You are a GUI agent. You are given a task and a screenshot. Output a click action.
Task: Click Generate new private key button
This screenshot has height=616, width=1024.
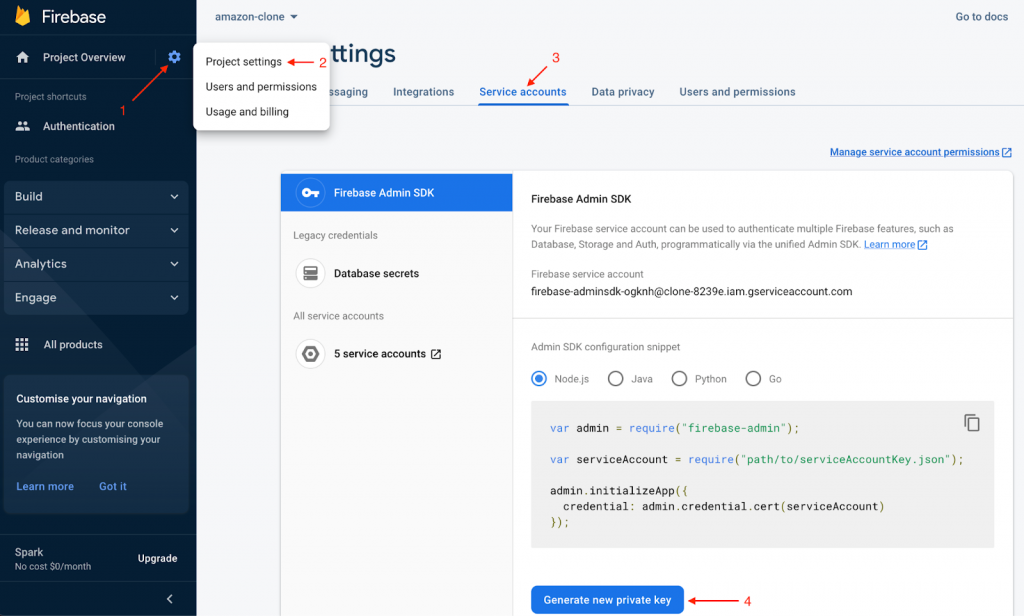tap(607, 600)
